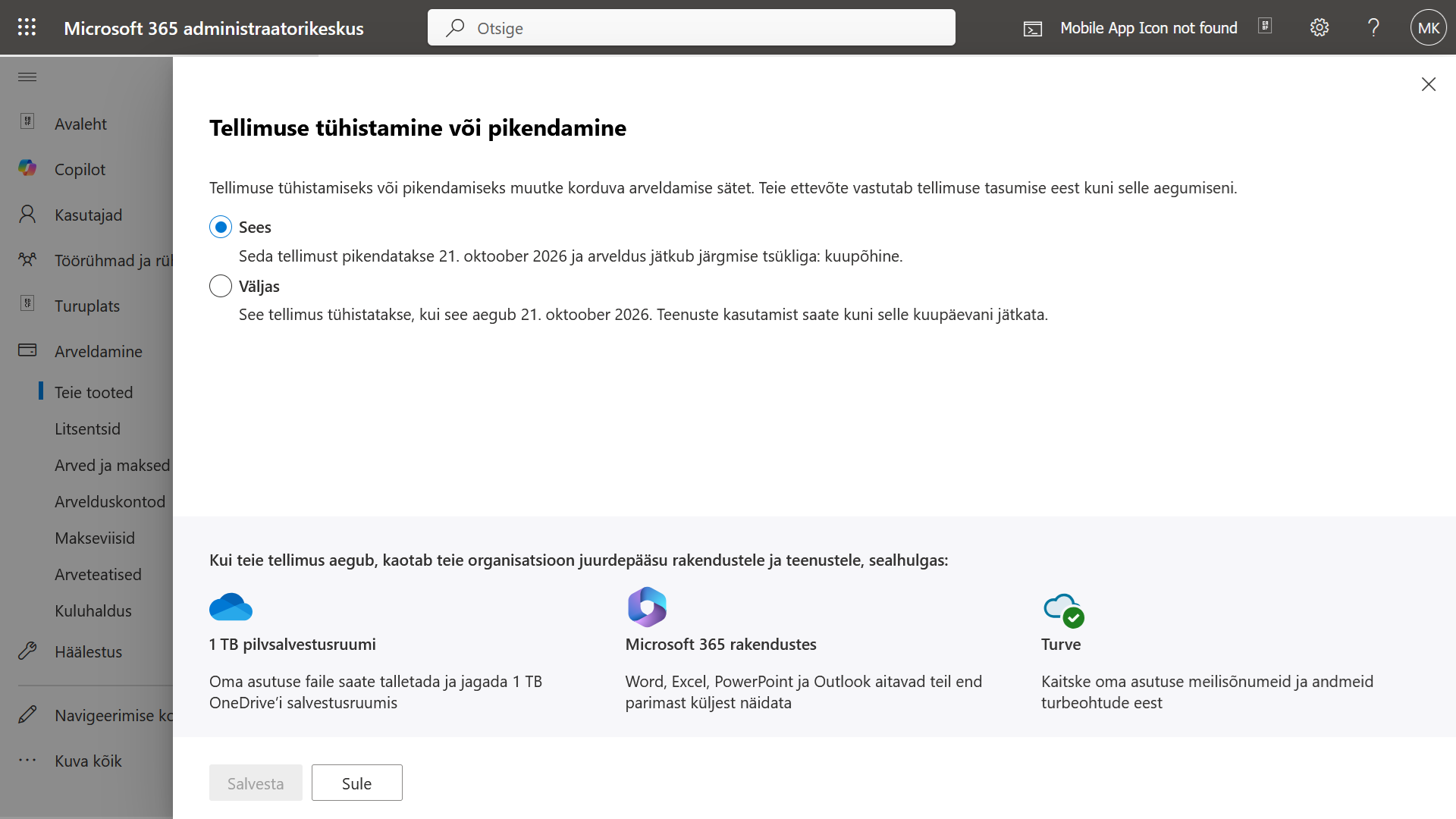Open settings gear in header
1456x819 pixels.
(x=1319, y=28)
